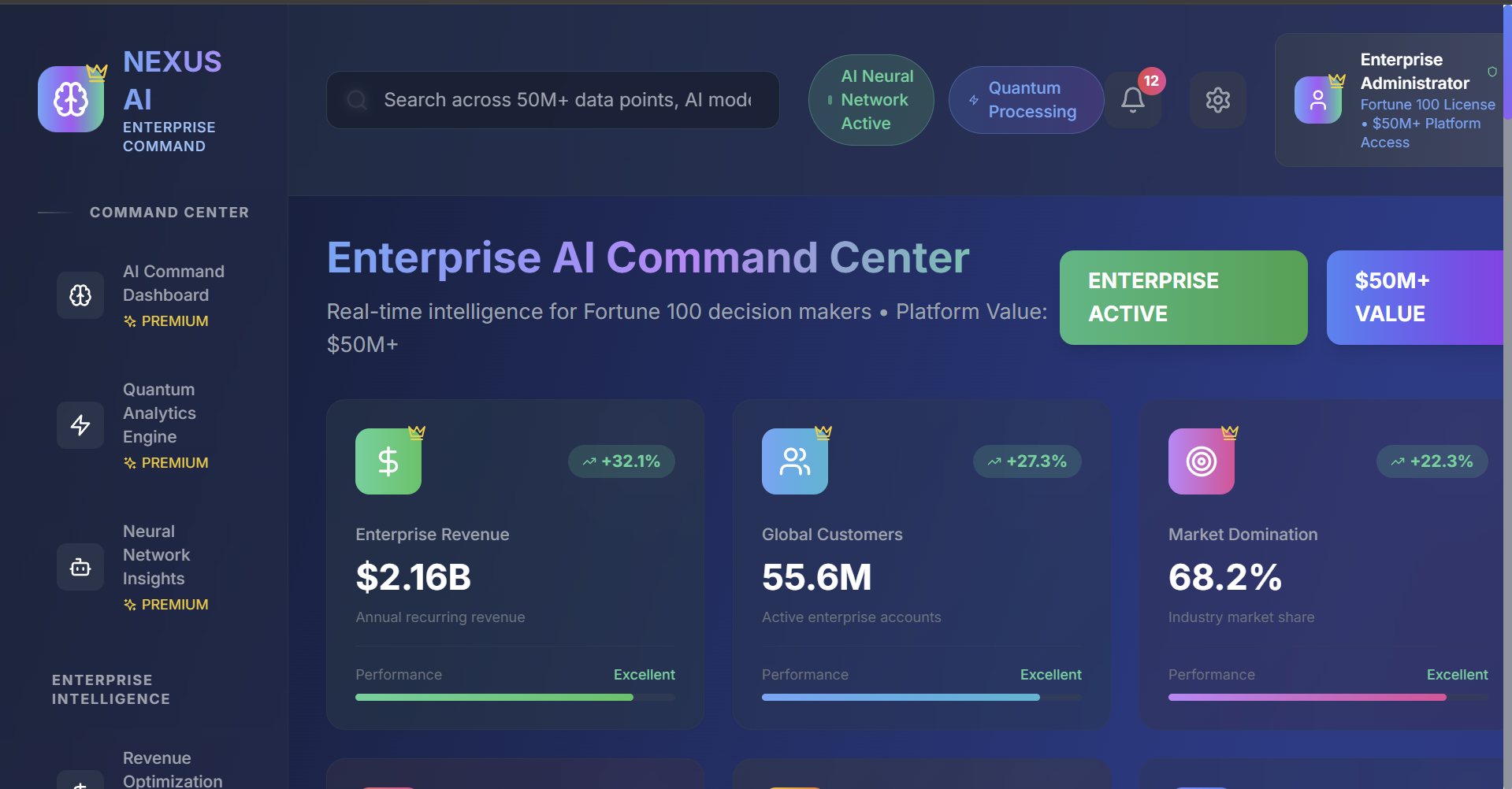This screenshot has width=1512, height=789.
Task: Click the ENTERPRISE ACTIVE green button
Action: coord(1183,298)
